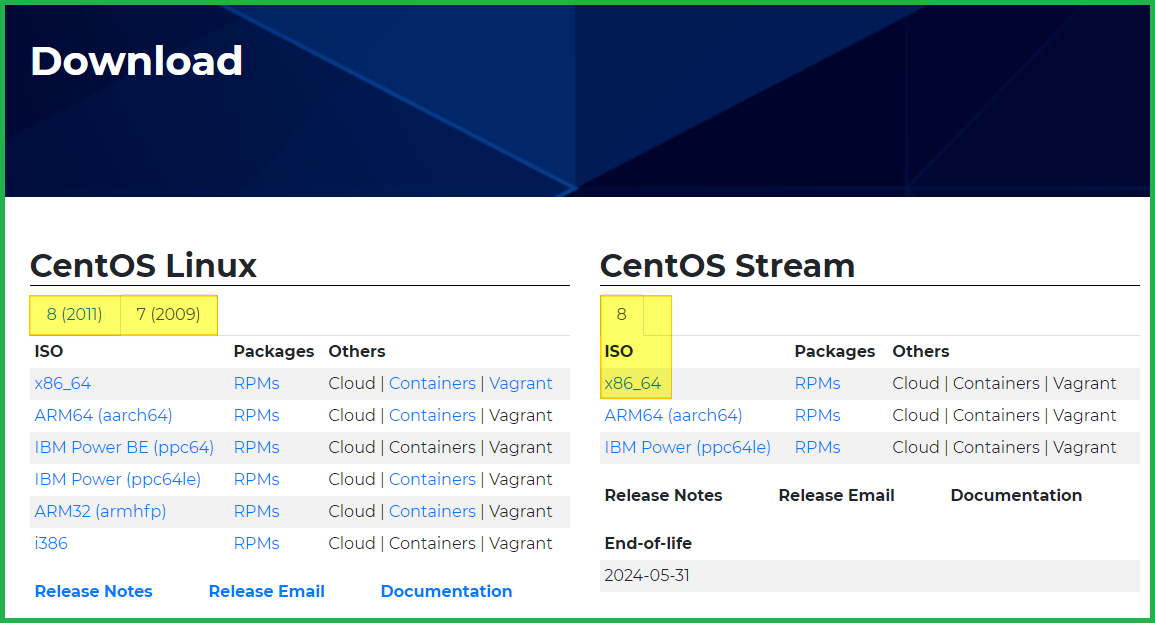Open Release Email link under CentOS Linux
The height and width of the screenshot is (623, 1155).
point(267,591)
